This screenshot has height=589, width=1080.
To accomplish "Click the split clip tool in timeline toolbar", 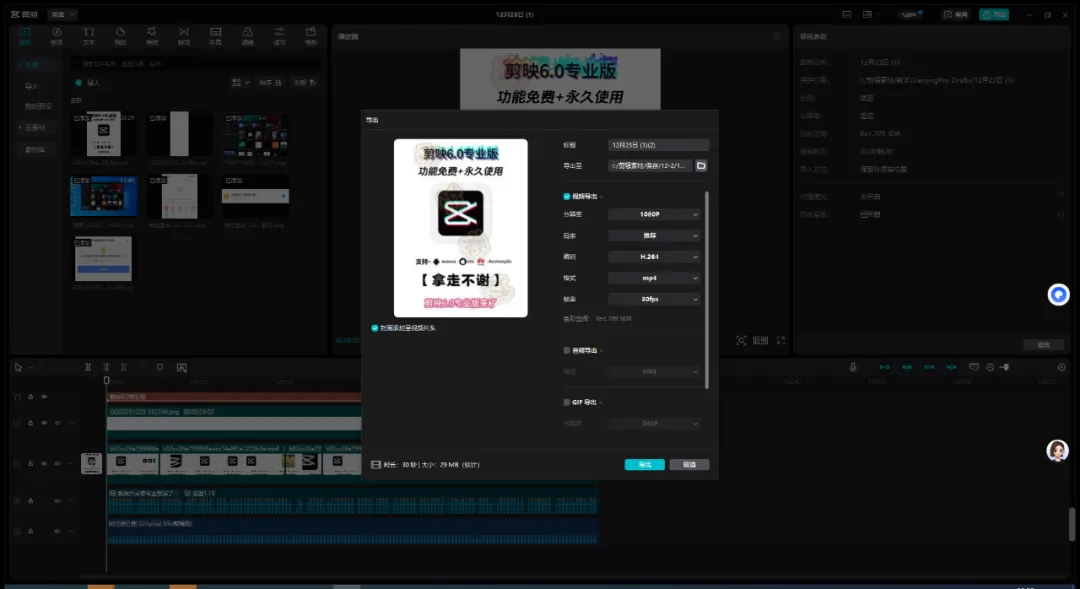I will pos(88,367).
